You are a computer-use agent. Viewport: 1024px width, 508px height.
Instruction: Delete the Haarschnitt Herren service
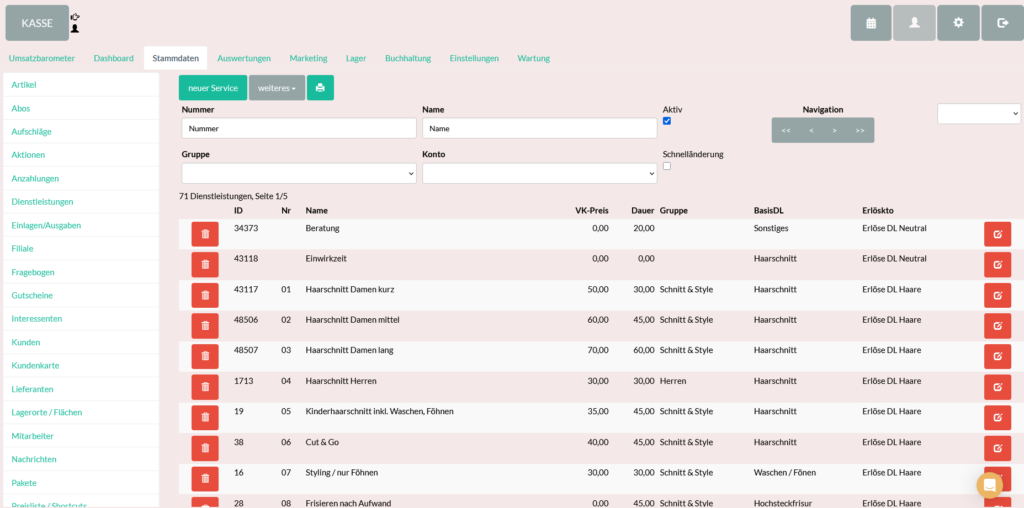tap(205, 387)
